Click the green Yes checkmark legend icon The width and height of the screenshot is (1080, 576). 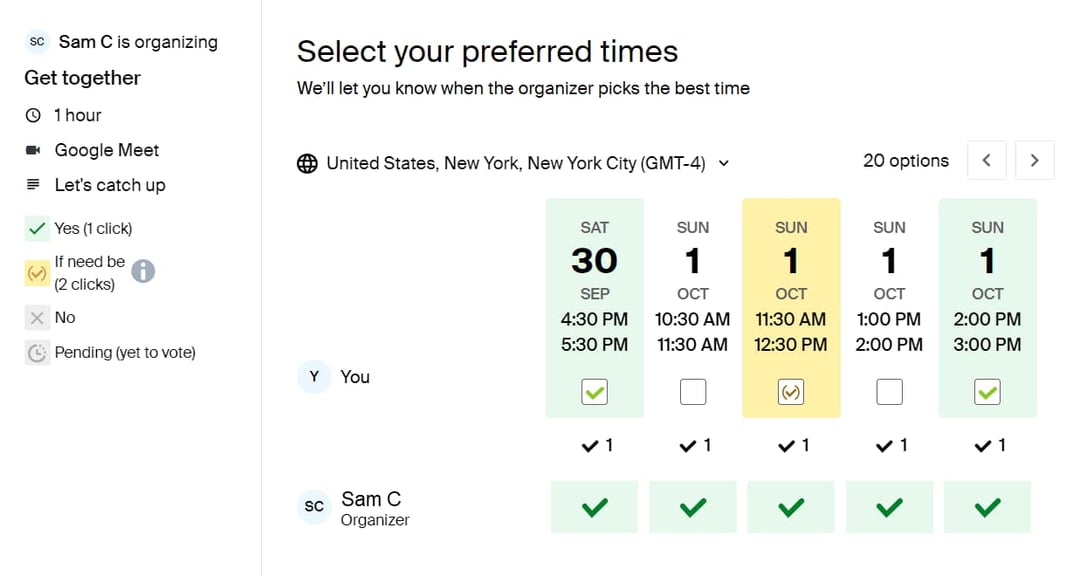pos(37,228)
